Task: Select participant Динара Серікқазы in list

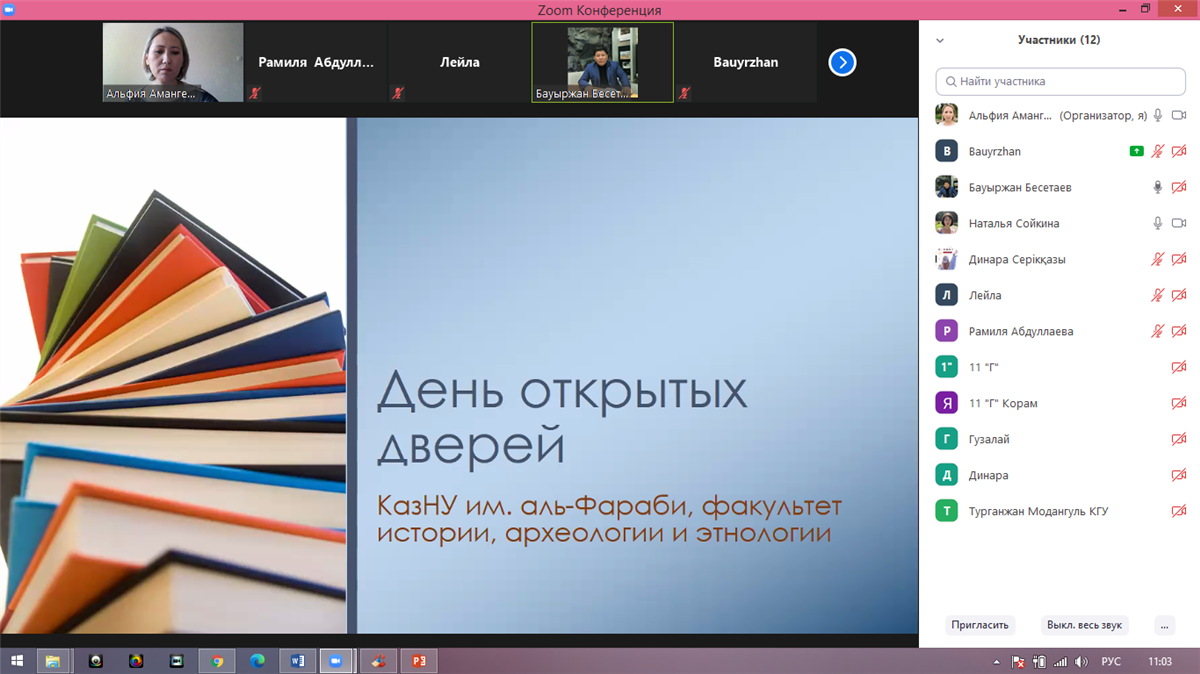Action: [1017, 260]
